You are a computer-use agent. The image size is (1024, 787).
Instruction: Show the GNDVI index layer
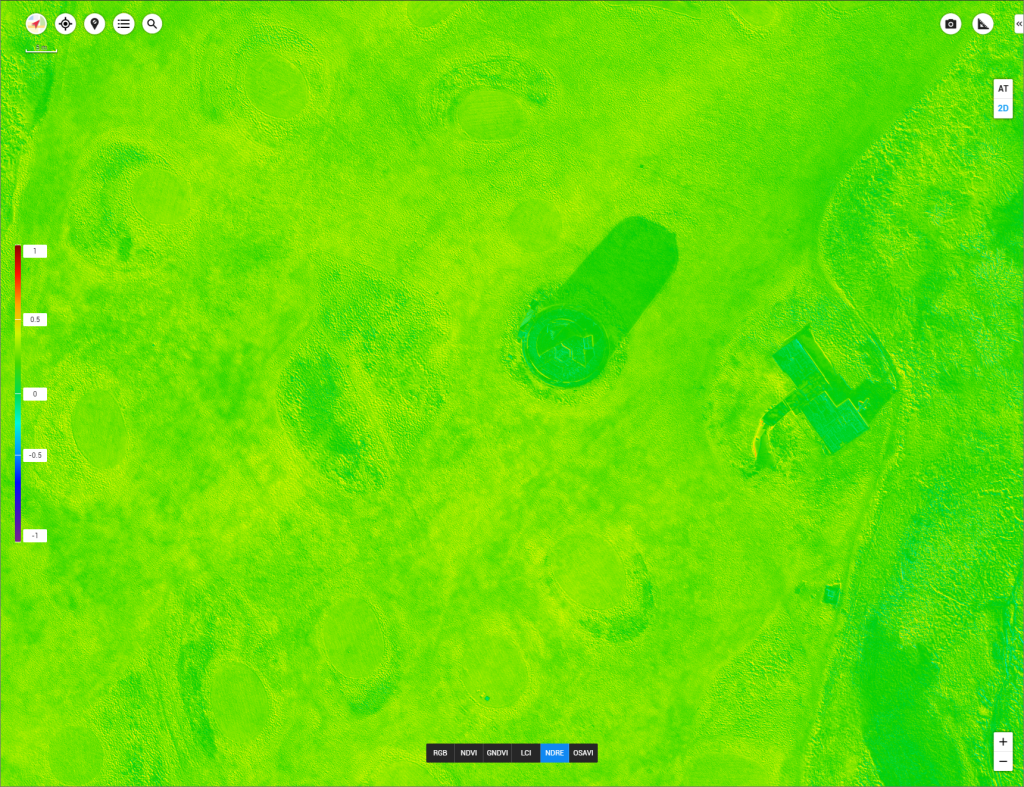497,753
